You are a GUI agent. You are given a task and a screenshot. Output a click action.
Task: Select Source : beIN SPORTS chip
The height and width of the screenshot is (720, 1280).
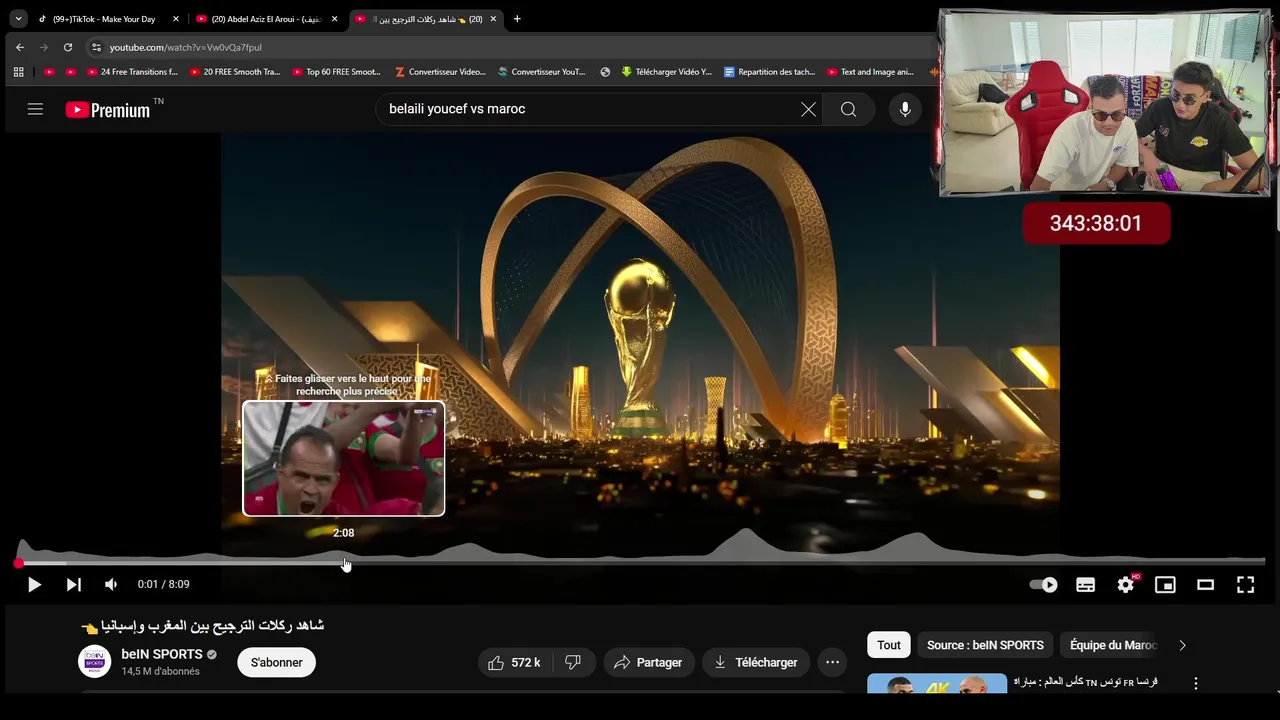pyautogui.click(x=985, y=645)
